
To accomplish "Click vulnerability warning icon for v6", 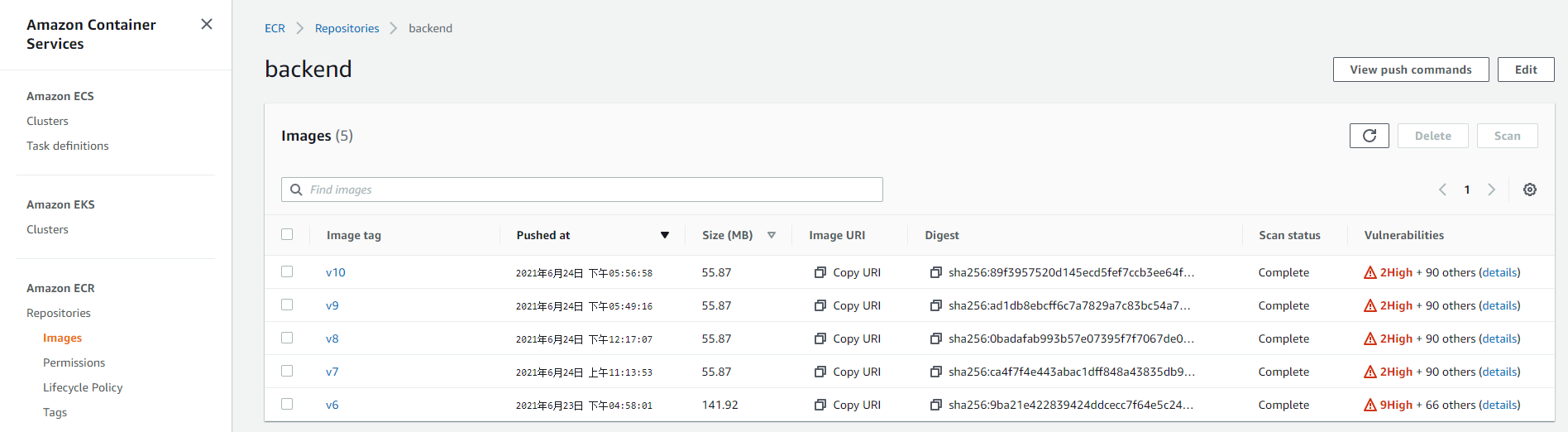I will pos(1370,405).
